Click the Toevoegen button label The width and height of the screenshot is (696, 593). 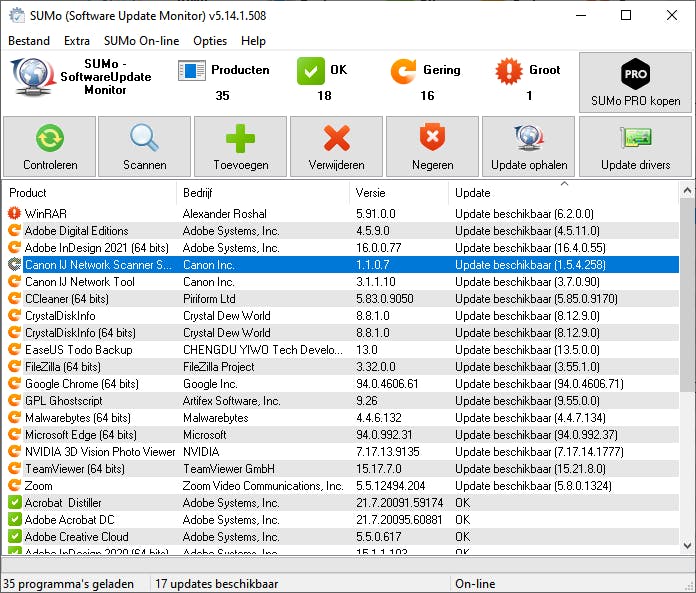[x=241, y=165]
